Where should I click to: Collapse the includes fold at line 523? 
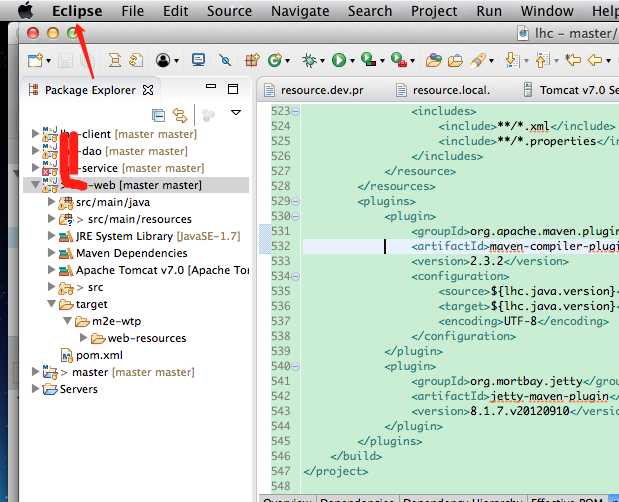295,111
